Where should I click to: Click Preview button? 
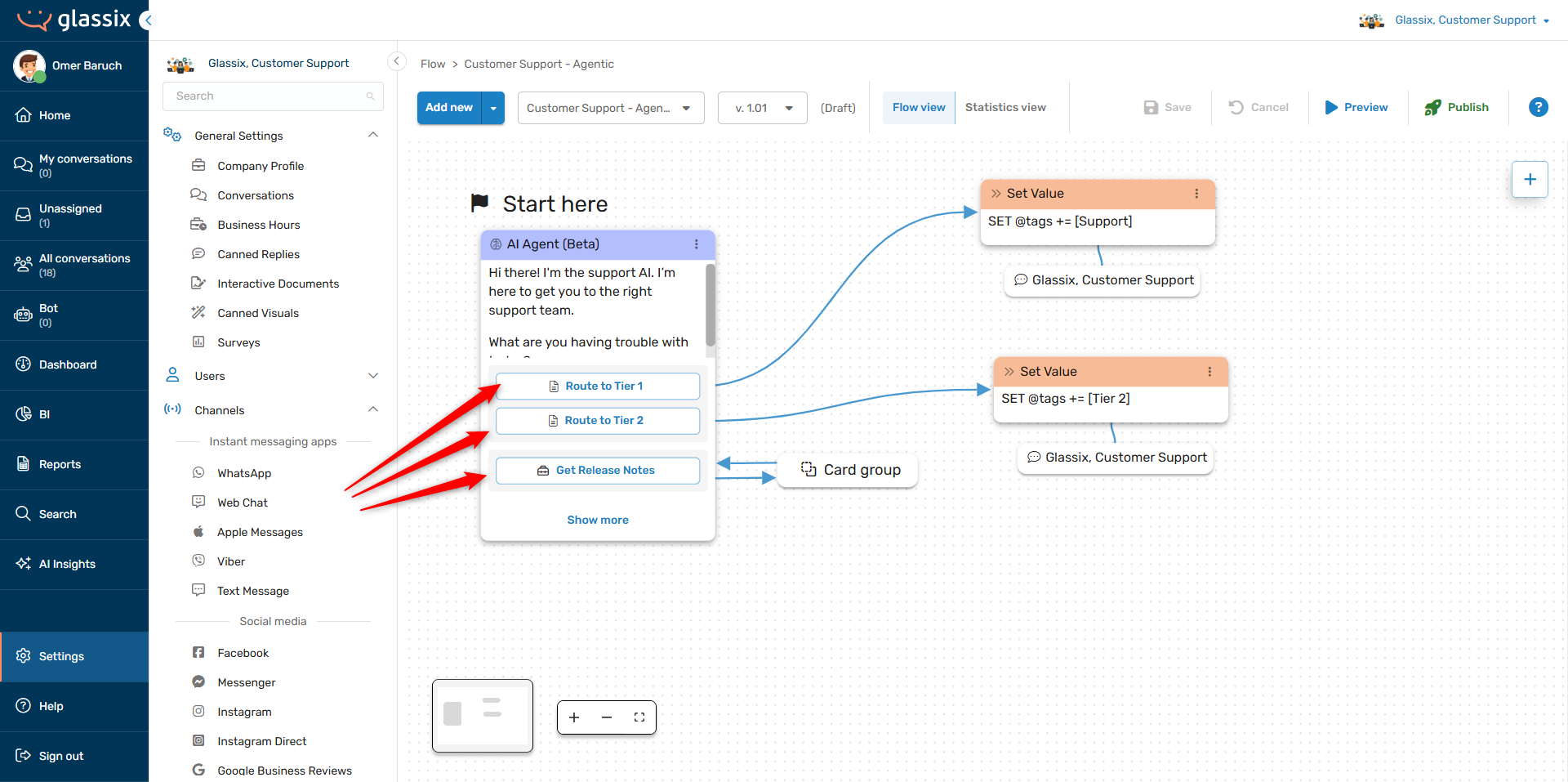pyautogui.click(x=1356, y=108)
